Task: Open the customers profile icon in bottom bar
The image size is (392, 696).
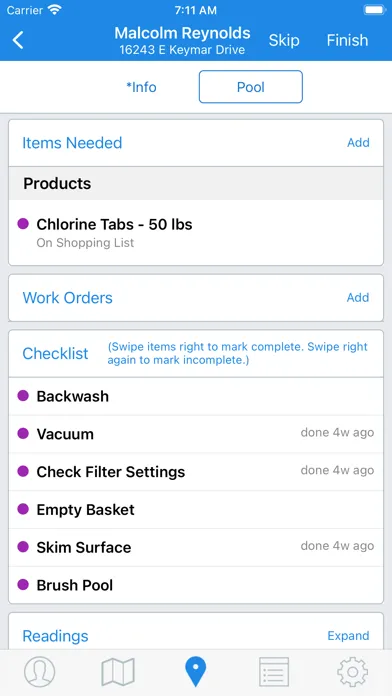Action: 40,672
